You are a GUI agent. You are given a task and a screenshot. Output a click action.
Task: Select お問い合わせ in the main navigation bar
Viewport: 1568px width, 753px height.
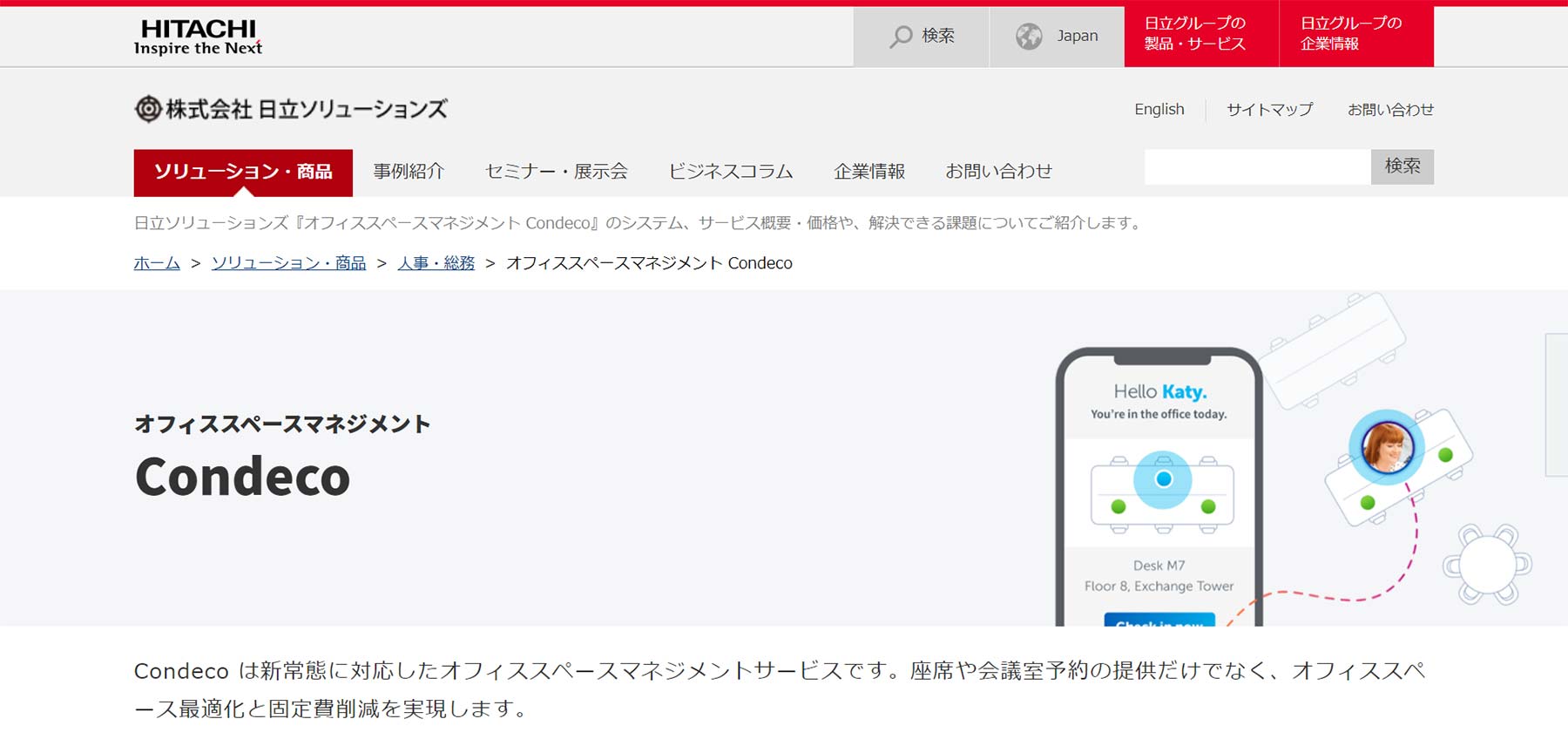[x=998, y=172]
